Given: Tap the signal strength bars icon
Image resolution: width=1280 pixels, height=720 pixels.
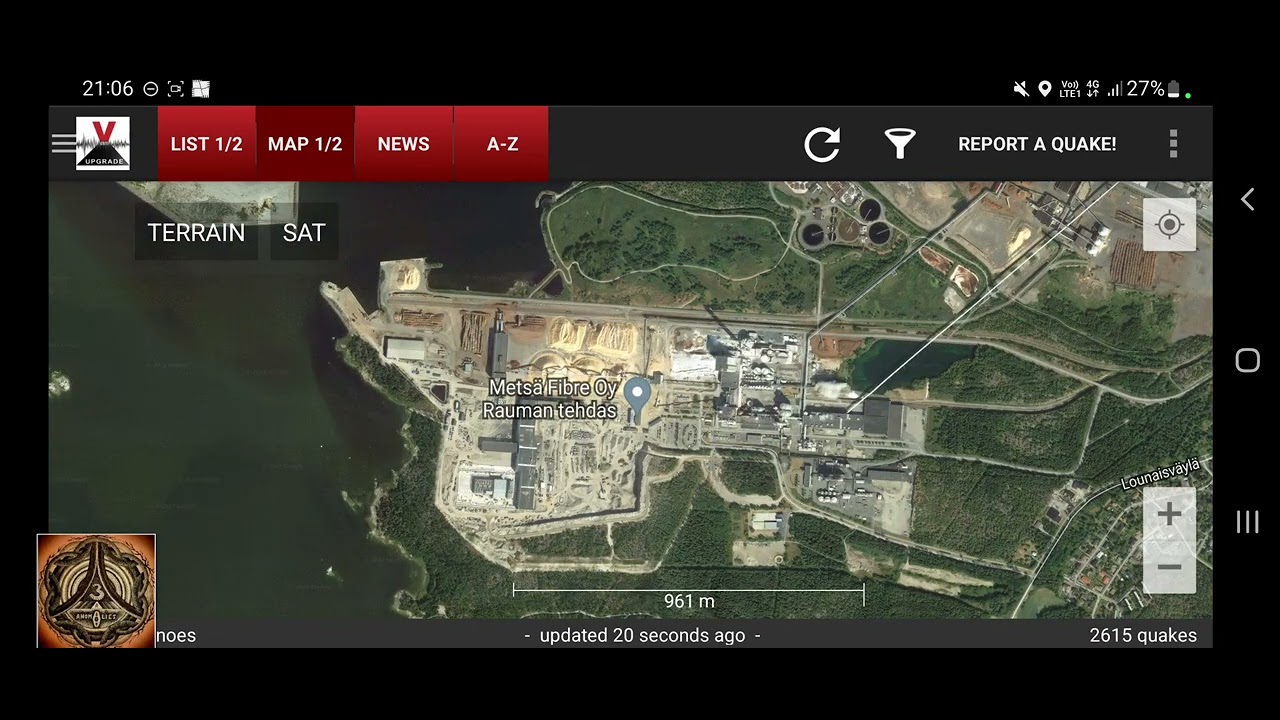Looking at the screenshot, I should pyautogui.click(x=1115, y=89).
